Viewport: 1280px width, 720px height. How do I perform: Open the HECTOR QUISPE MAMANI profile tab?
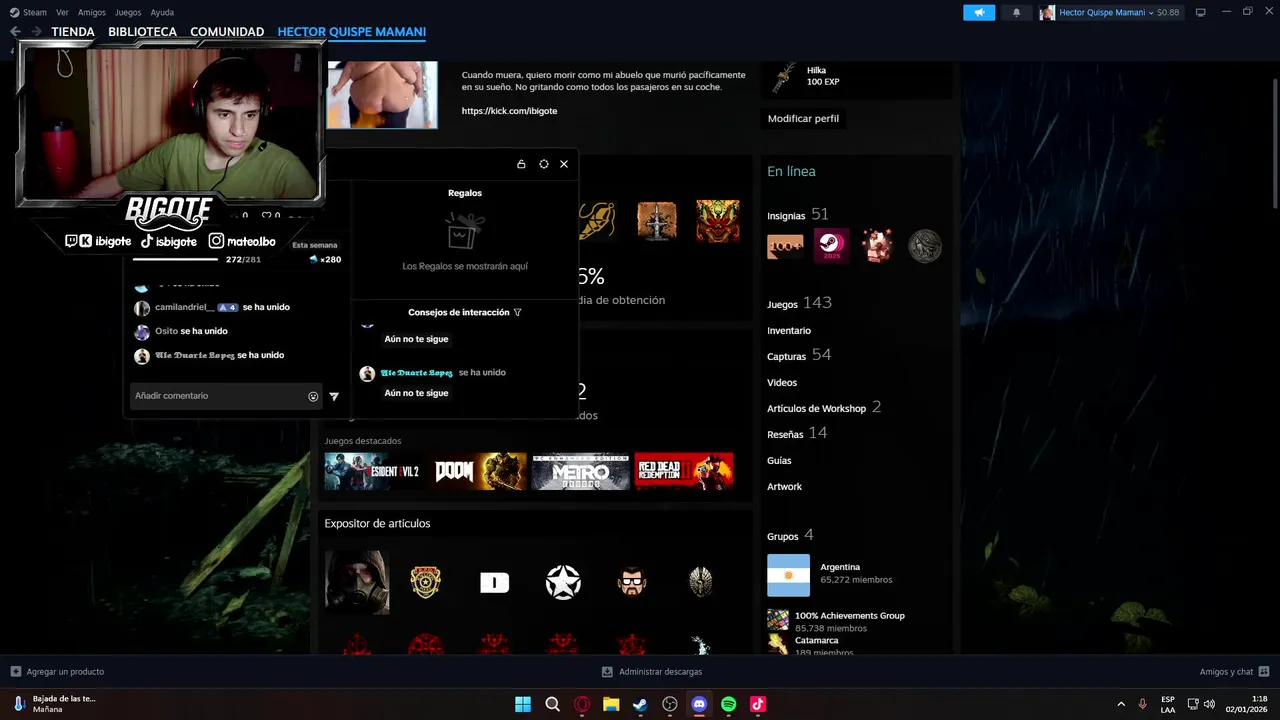352,32
